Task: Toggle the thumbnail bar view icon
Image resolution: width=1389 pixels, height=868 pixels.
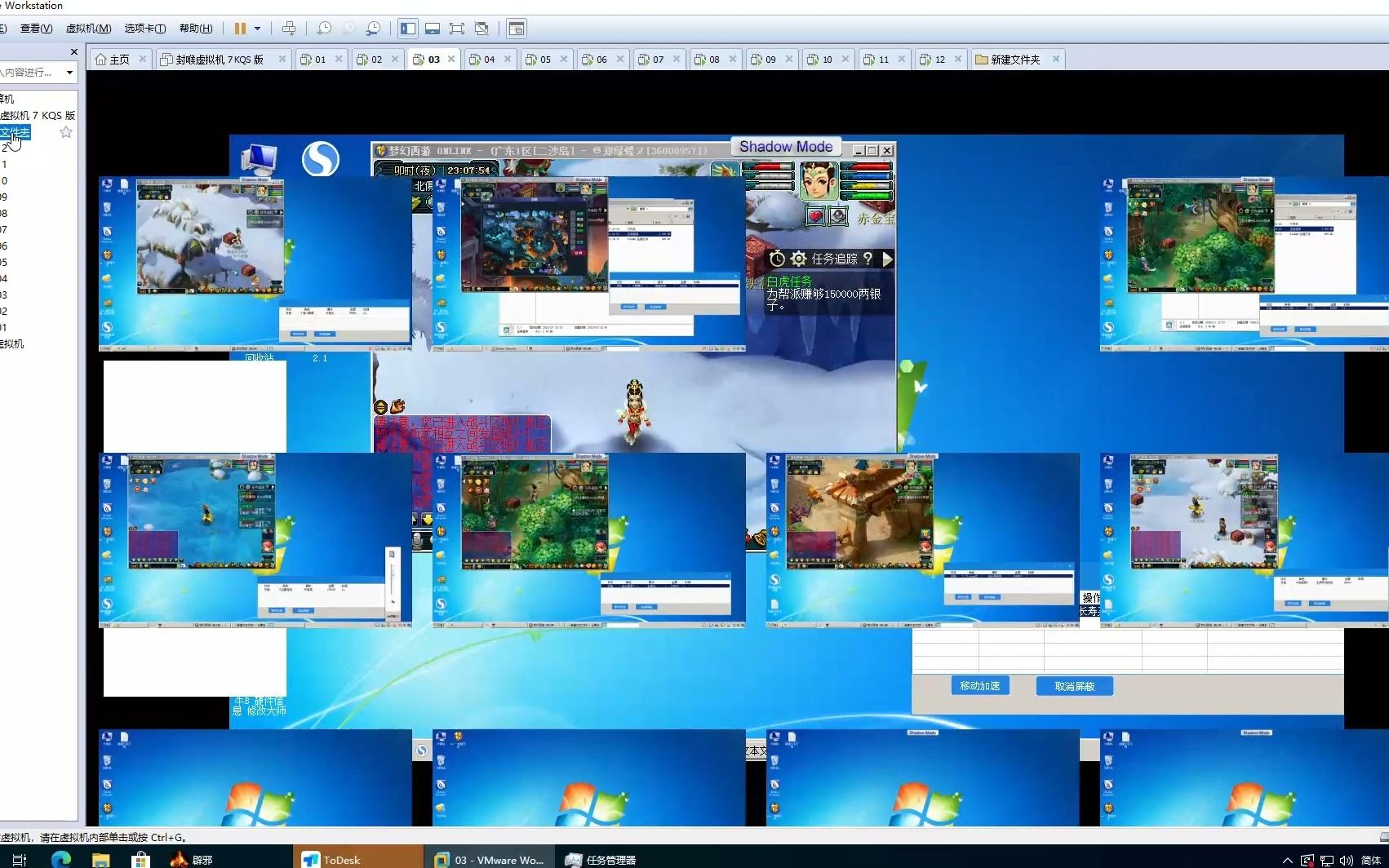Action: point(433,29)
